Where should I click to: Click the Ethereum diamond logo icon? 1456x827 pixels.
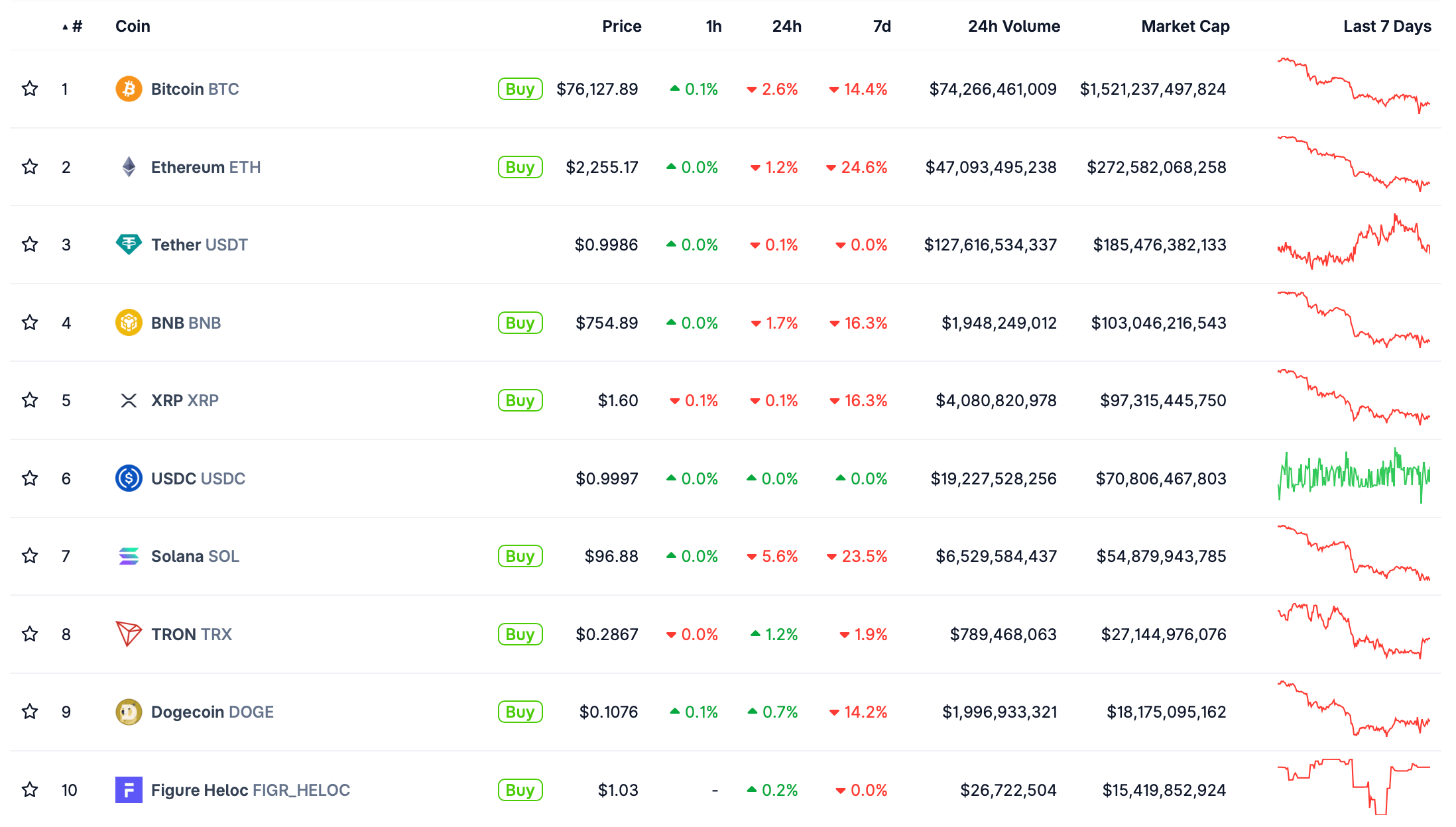(129, 167)
